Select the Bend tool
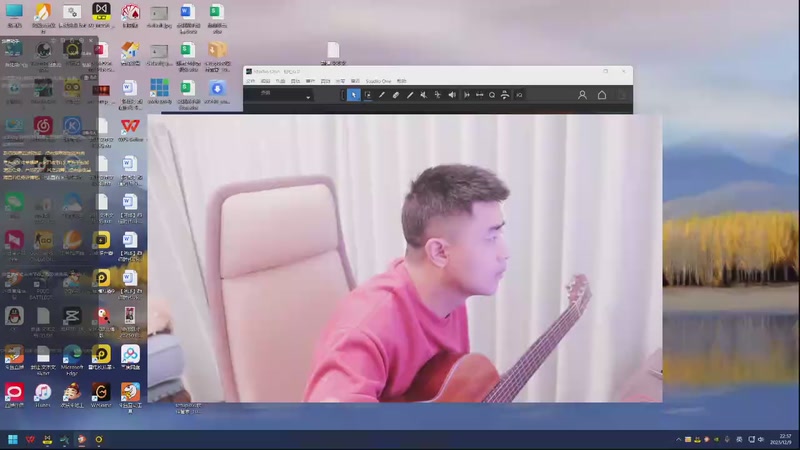The width and height of the screenshot is (800, 450). (x=437, y=95)
